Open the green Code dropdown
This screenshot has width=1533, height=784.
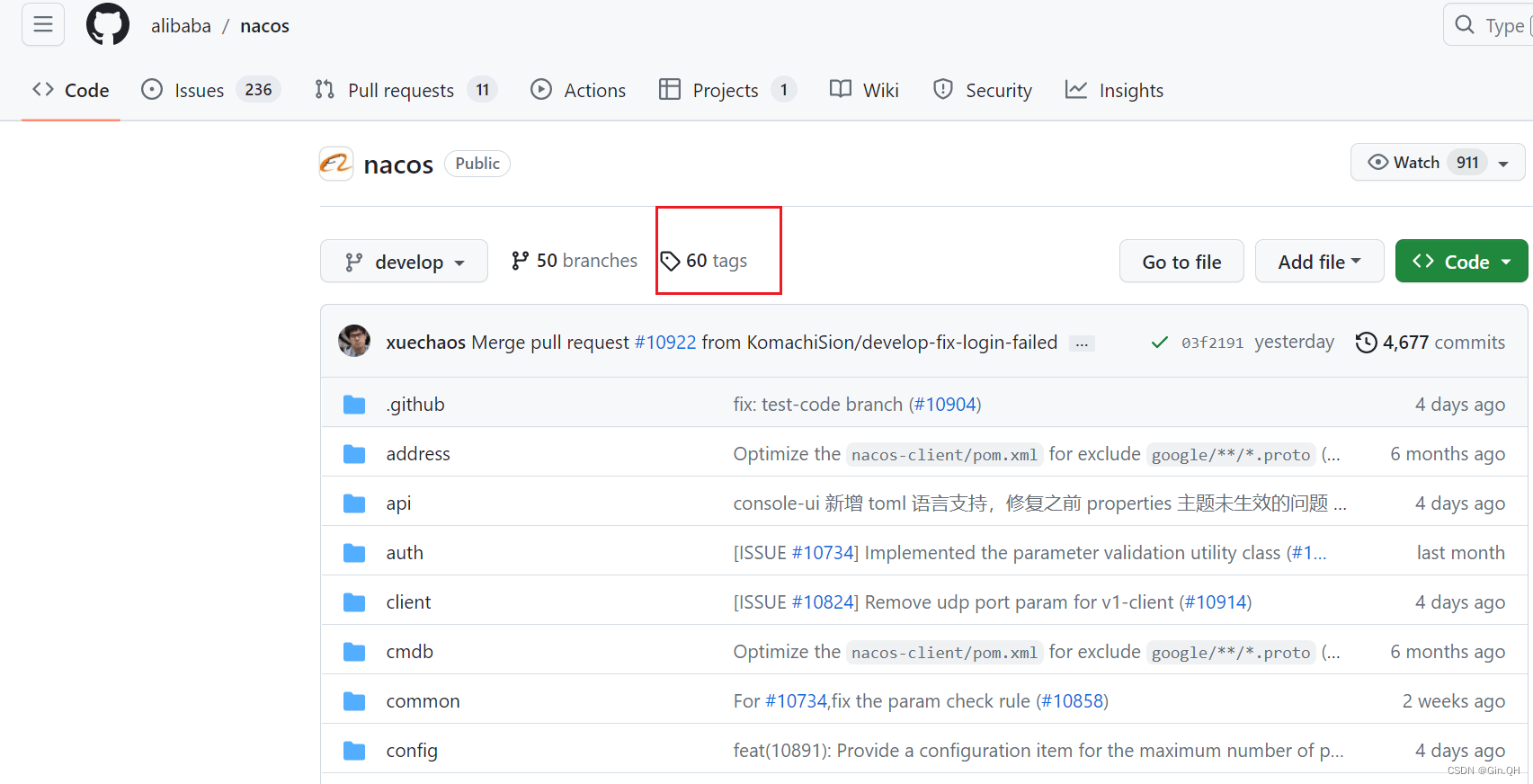(1461, 261)
